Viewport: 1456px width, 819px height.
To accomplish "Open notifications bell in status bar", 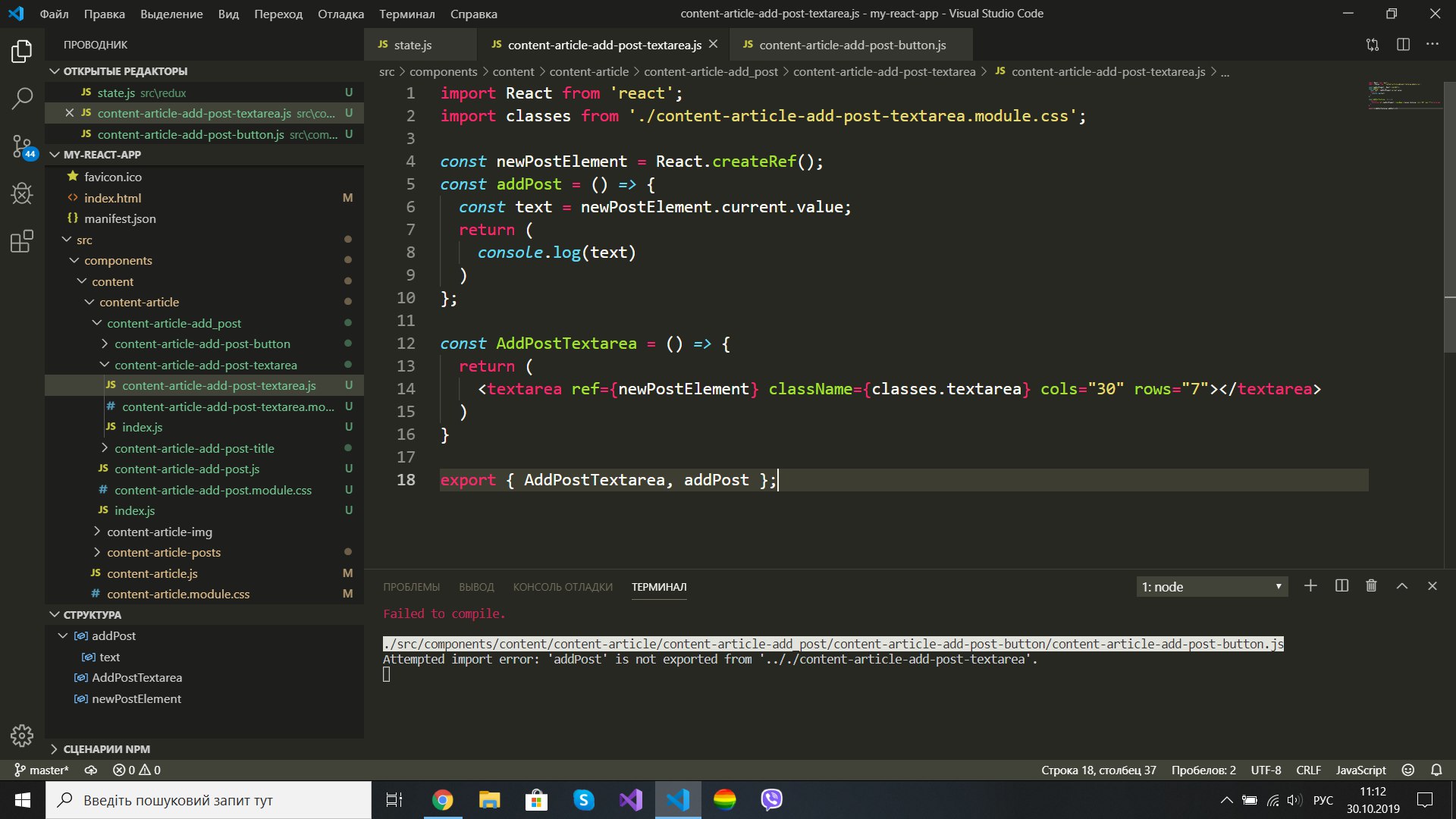I will click(1436, 770).
